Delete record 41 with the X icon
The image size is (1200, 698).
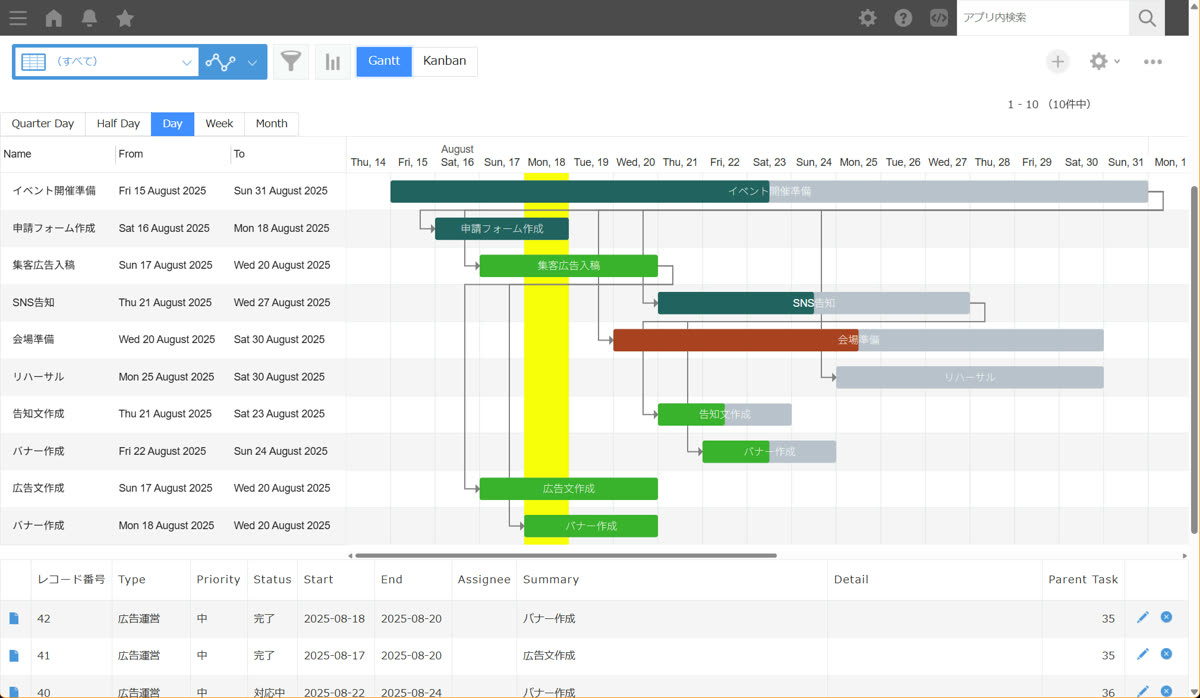[1166, 654]
